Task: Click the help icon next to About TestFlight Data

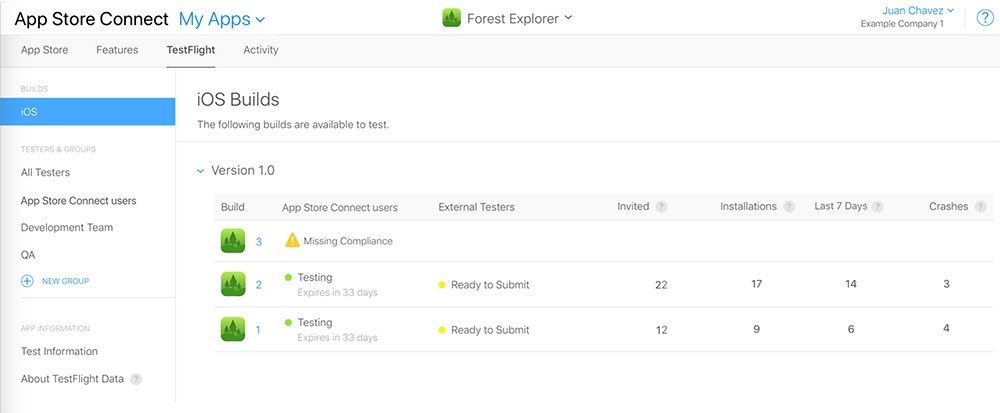Action: pos(135,379)
